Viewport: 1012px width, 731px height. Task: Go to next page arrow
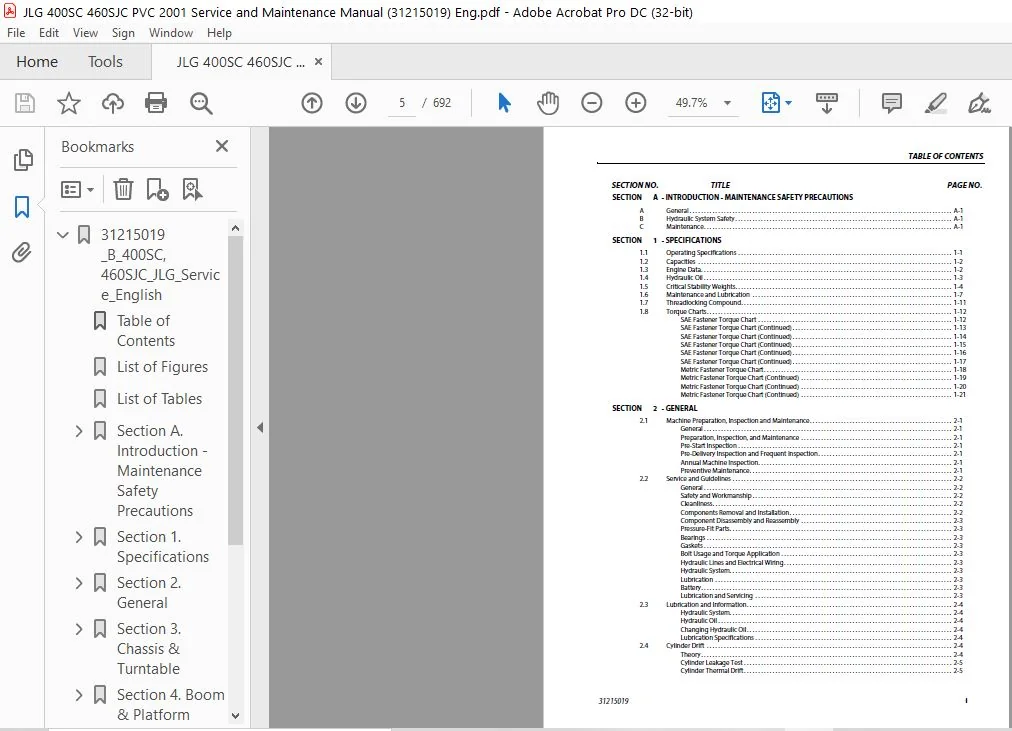(356, 103)
